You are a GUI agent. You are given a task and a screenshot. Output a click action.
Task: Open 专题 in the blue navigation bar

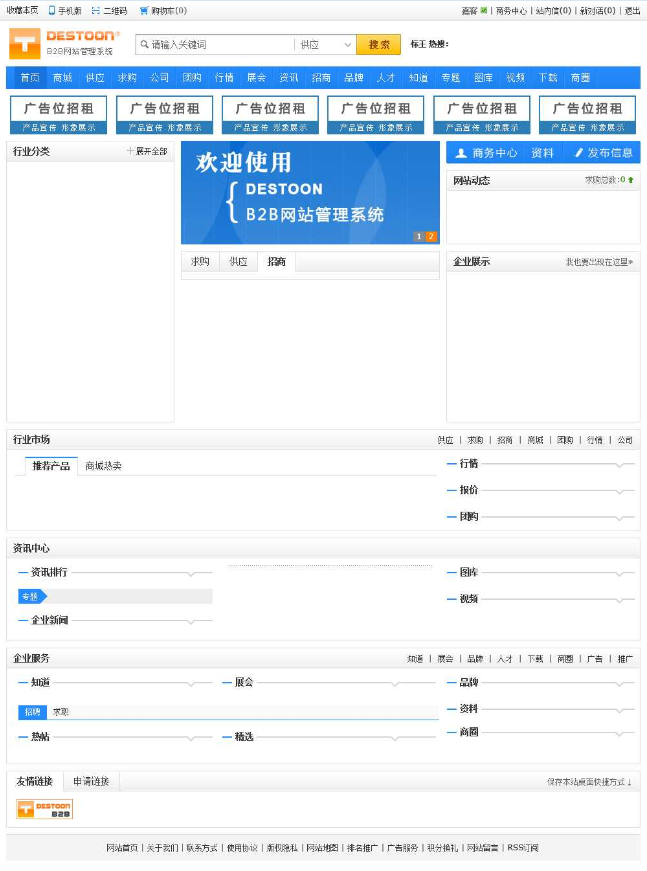(x=451, y=78)
